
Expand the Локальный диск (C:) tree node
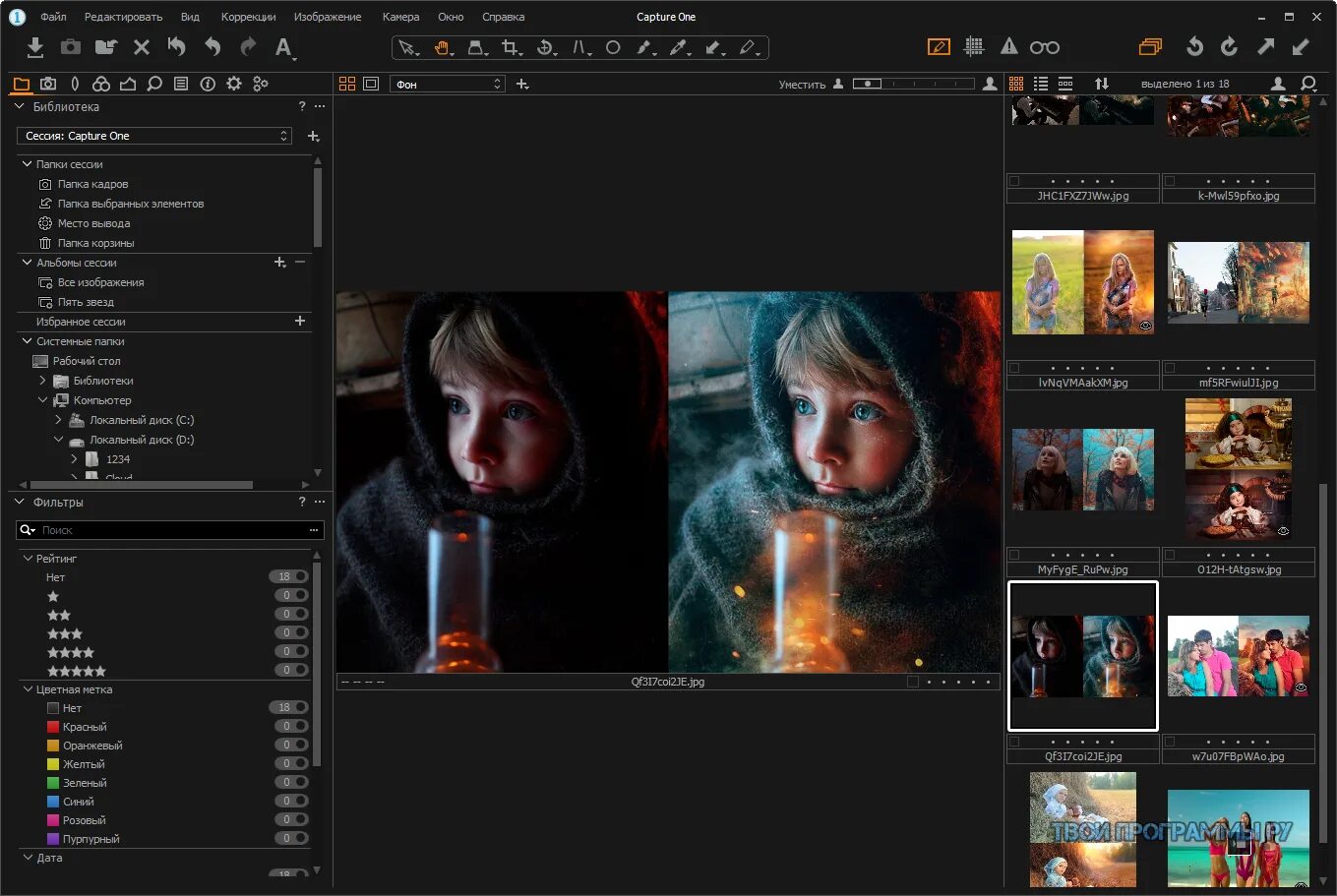(59, 420)
